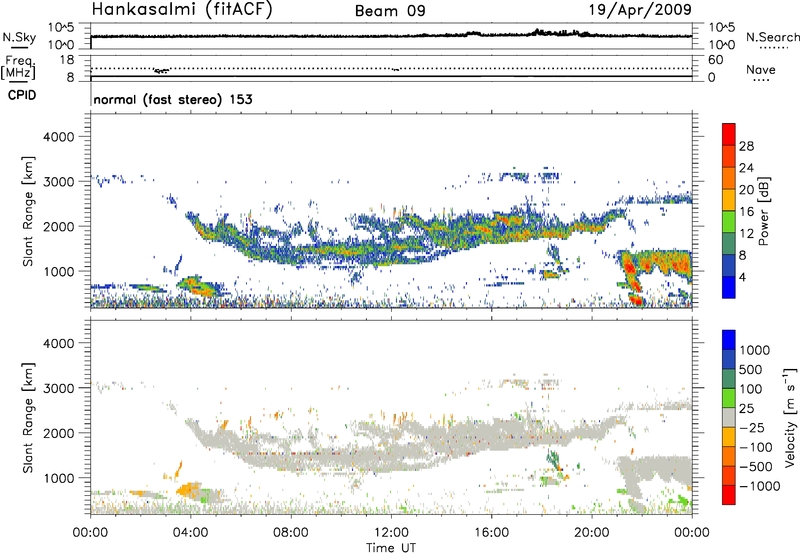Select the 20–24 dB orange power swatch

tap(729, 178)
